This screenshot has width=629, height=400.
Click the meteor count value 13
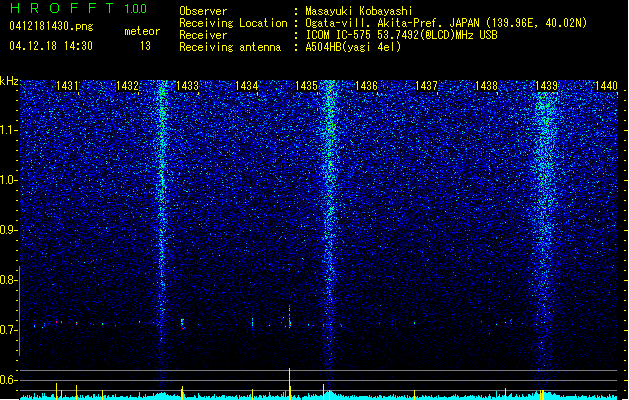145,46
